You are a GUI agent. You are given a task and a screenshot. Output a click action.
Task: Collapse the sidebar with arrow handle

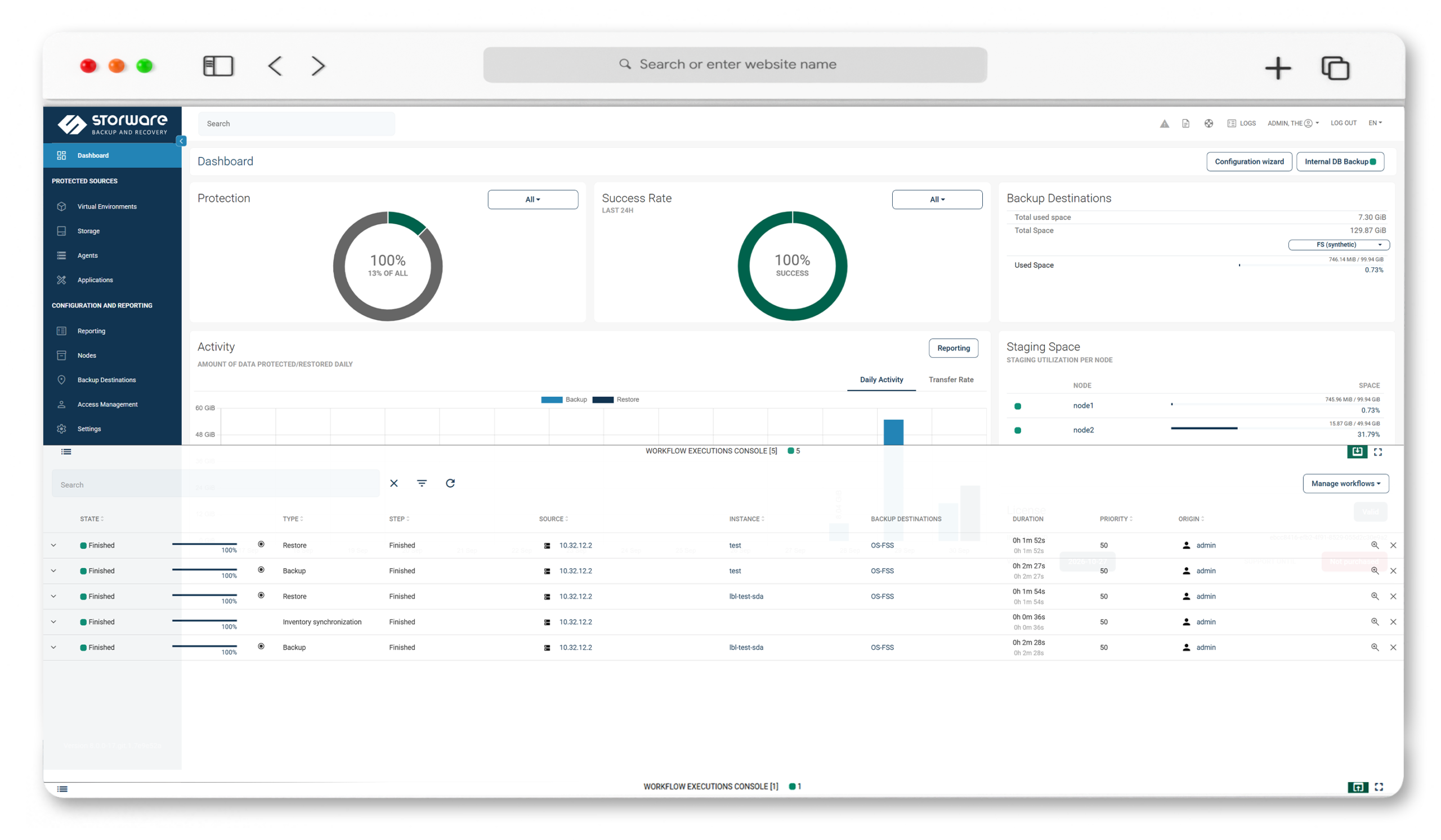coord(181,141)
